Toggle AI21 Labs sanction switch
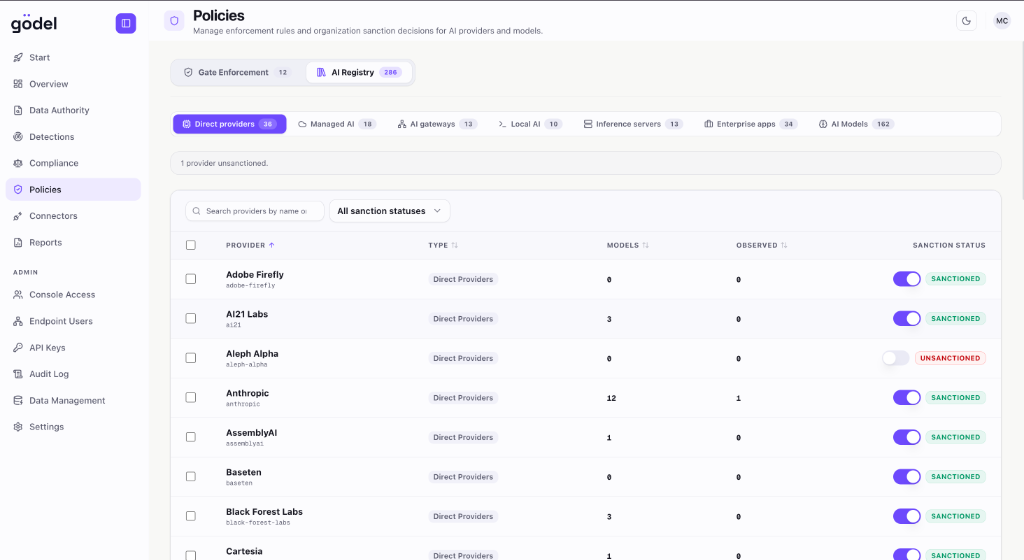The image size is (1024, 560). click(906, 319)
